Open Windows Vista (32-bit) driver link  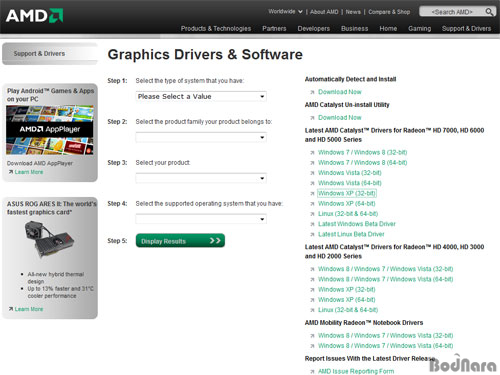(x=350, y=173)
